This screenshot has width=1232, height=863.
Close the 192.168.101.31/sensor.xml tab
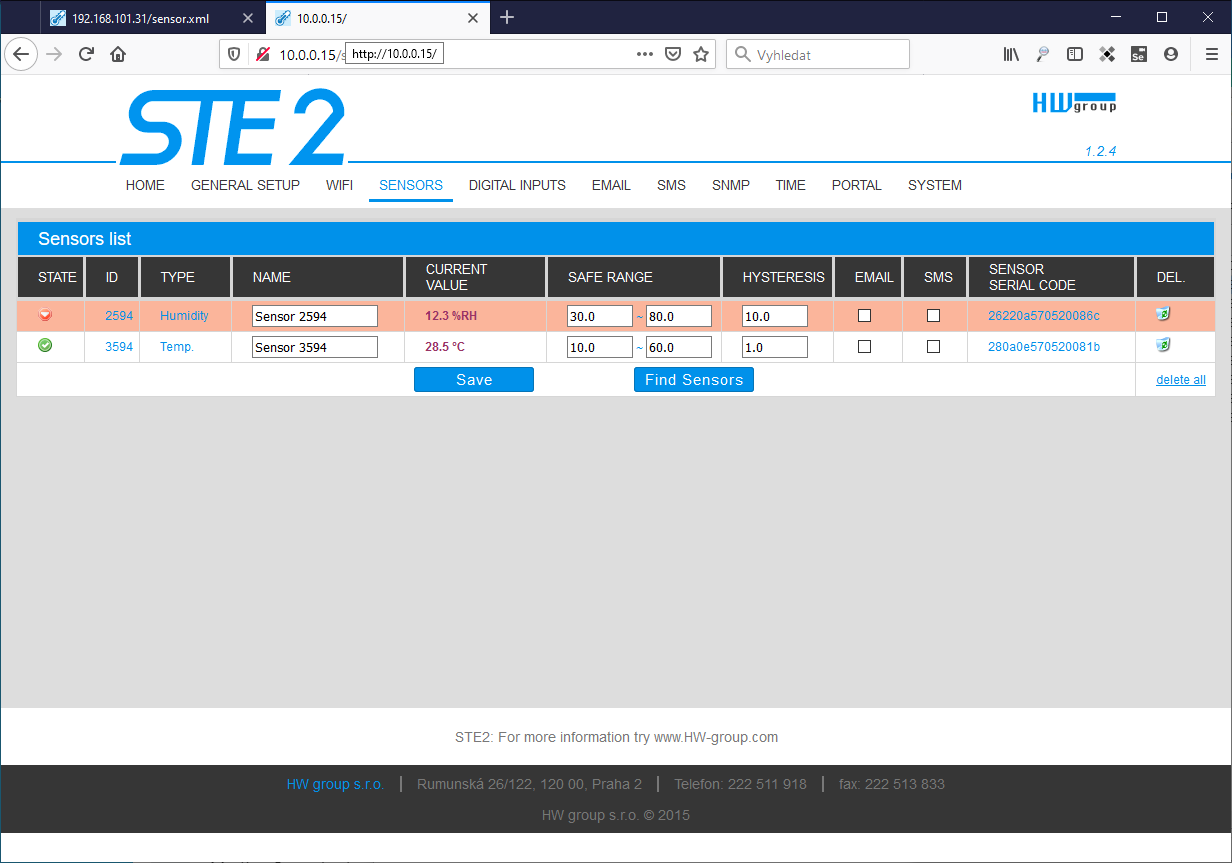(248, 18)
